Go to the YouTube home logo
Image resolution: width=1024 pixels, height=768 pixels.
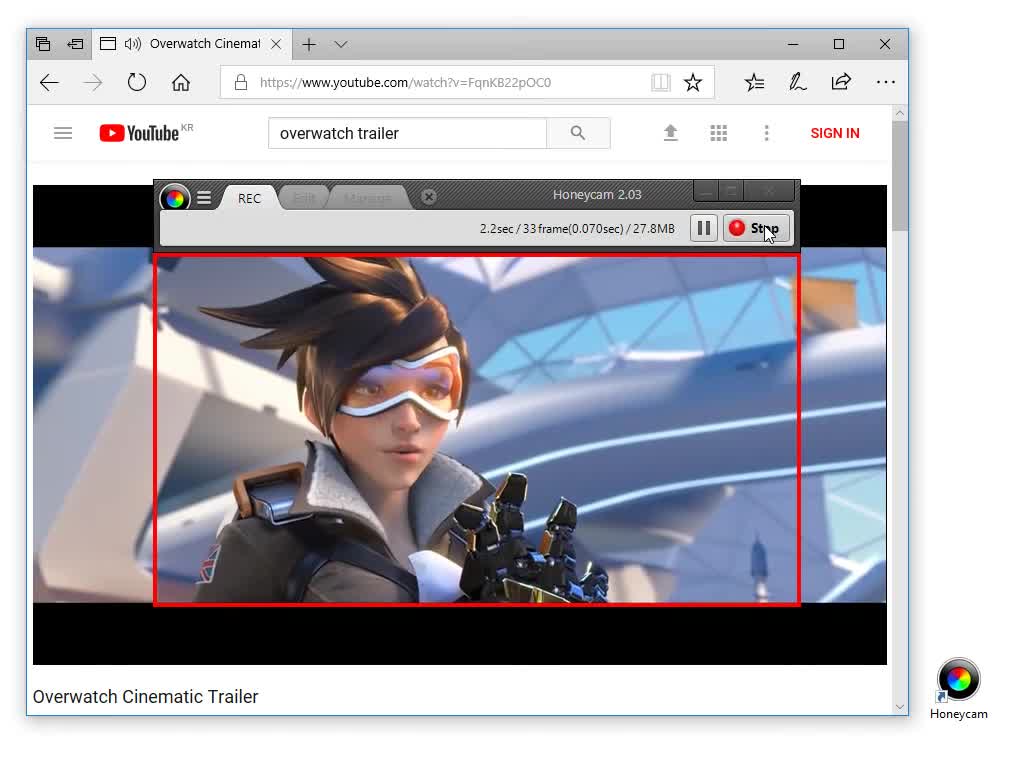click(x=139, y=133)
